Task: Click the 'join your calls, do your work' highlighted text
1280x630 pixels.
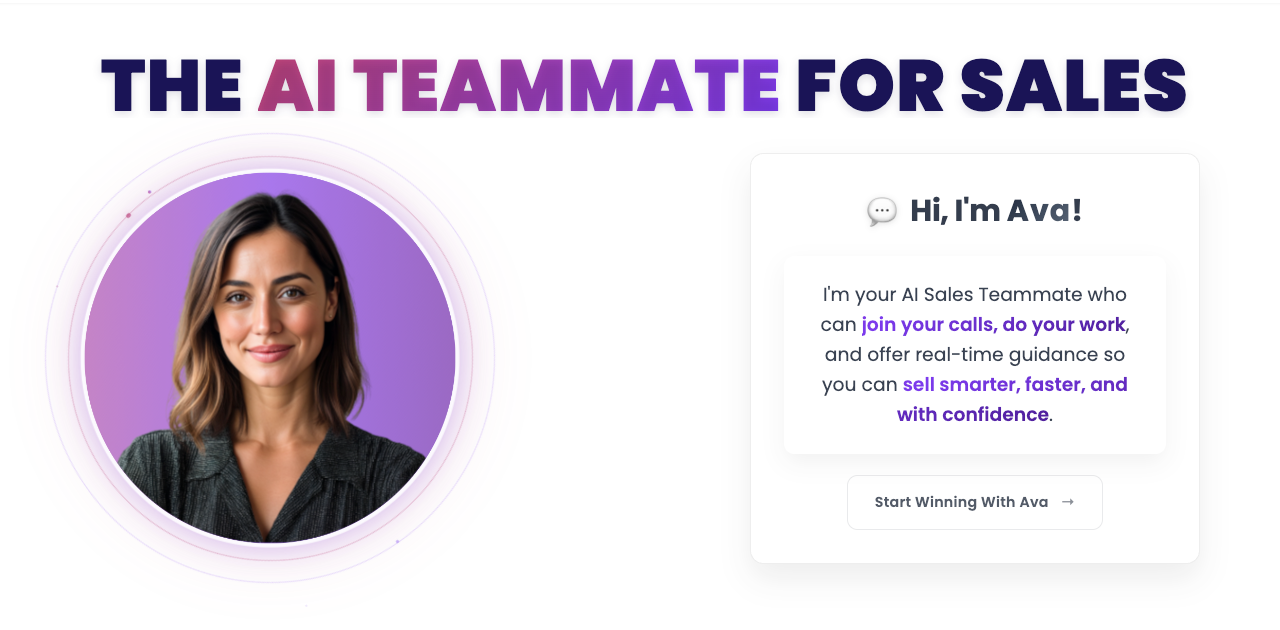Action: pyautogui.click(x=994, y=324)
